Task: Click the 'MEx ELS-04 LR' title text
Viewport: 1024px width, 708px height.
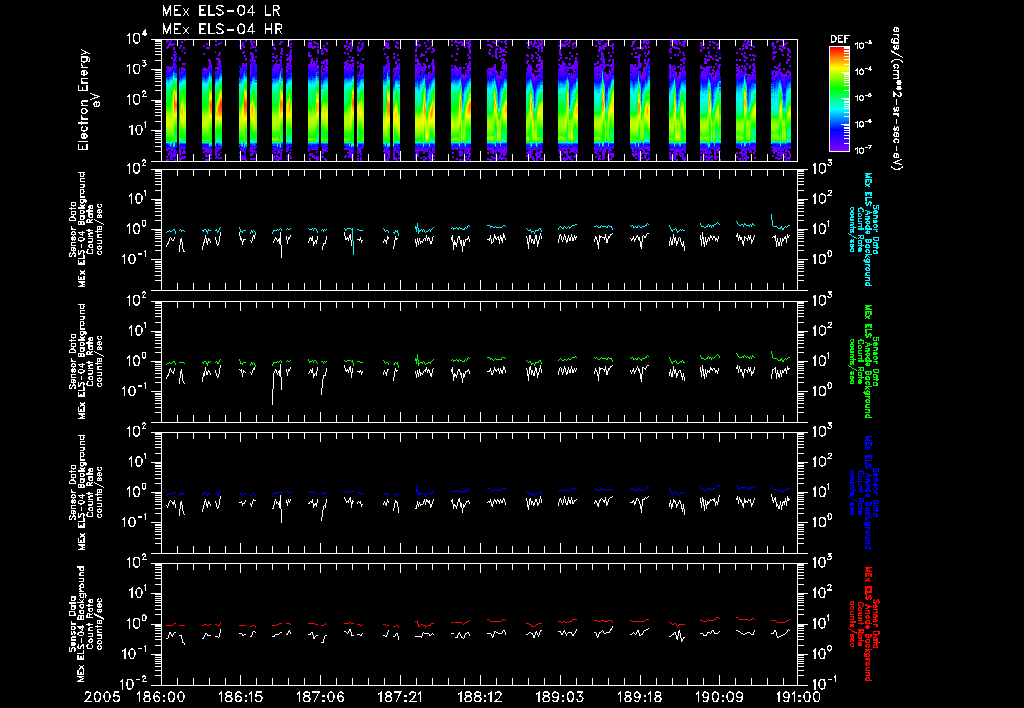Action: pos(221,10)
